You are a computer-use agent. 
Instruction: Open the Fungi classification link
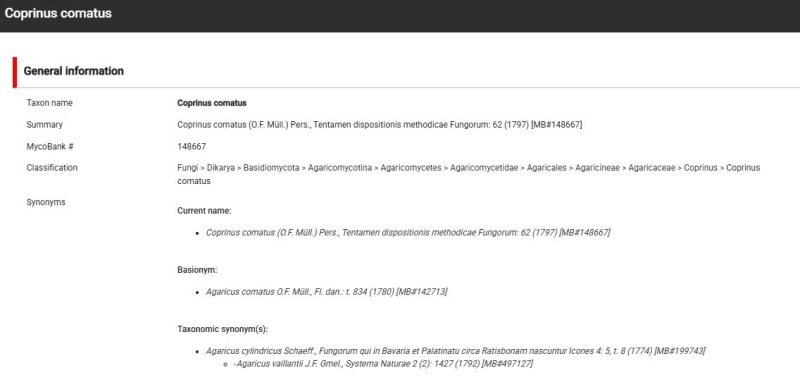coord(187,168)
